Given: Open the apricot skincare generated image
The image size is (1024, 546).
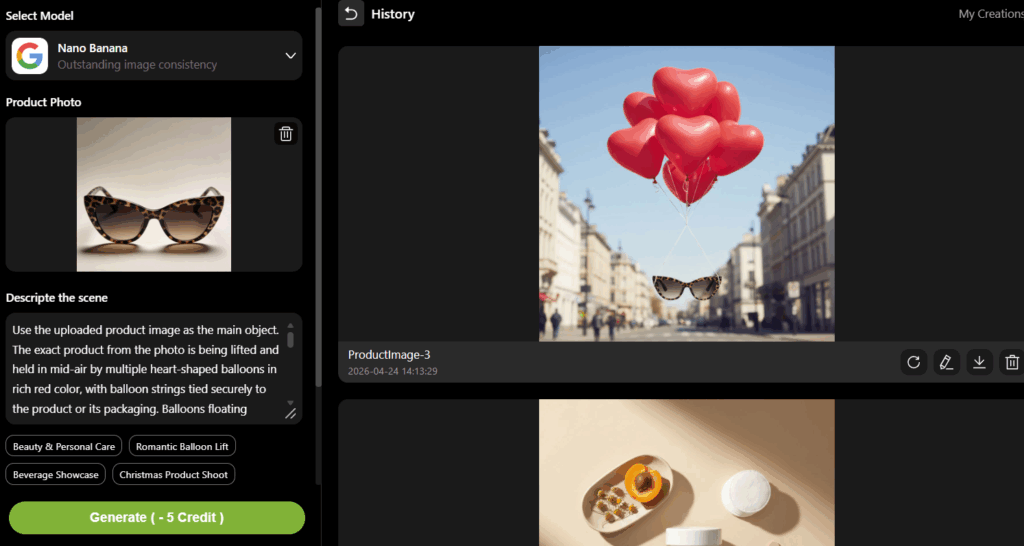Looking at the screenshot, I should pos(686,473).
